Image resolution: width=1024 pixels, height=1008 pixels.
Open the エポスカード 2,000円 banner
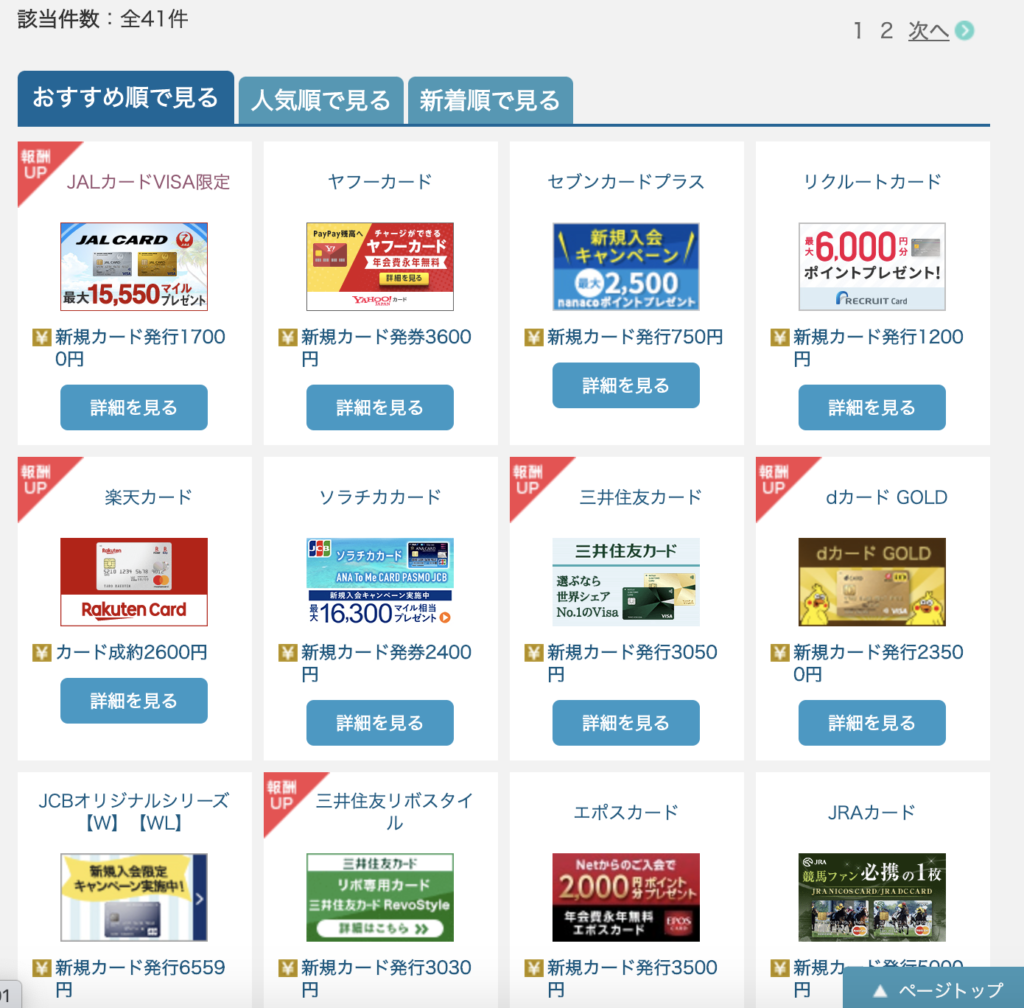pos(626,897)
